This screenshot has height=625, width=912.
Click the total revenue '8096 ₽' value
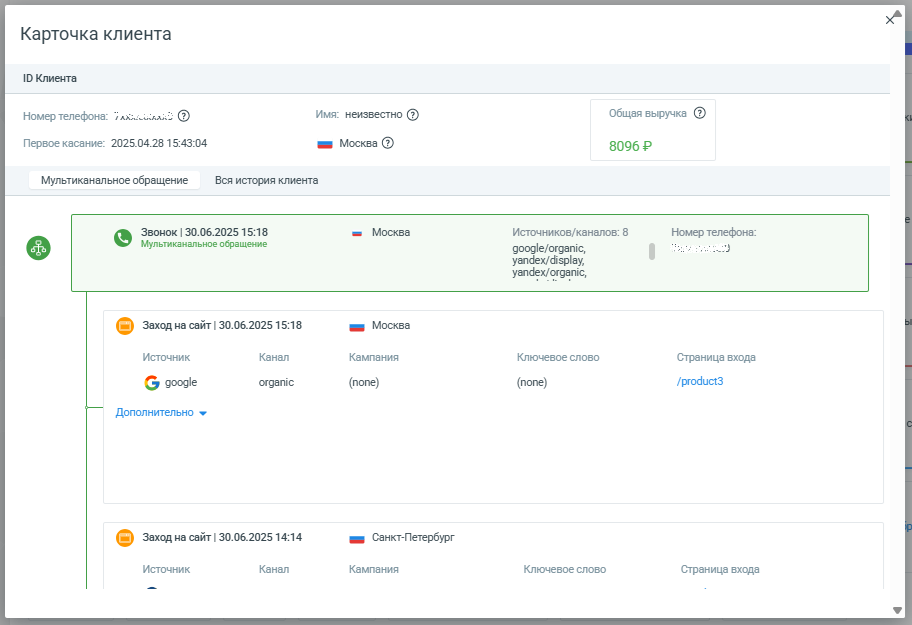pos(630,147)
